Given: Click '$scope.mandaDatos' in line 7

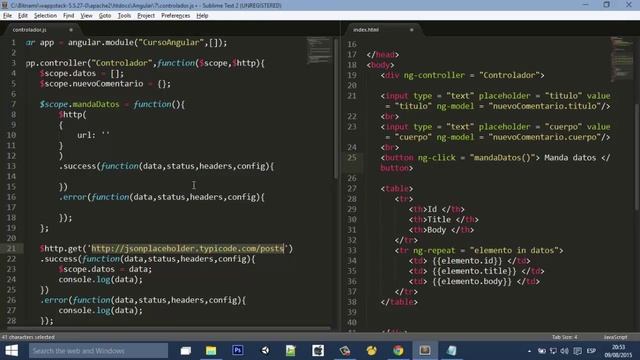Looking at the screenshot, I should coord(80,104).
